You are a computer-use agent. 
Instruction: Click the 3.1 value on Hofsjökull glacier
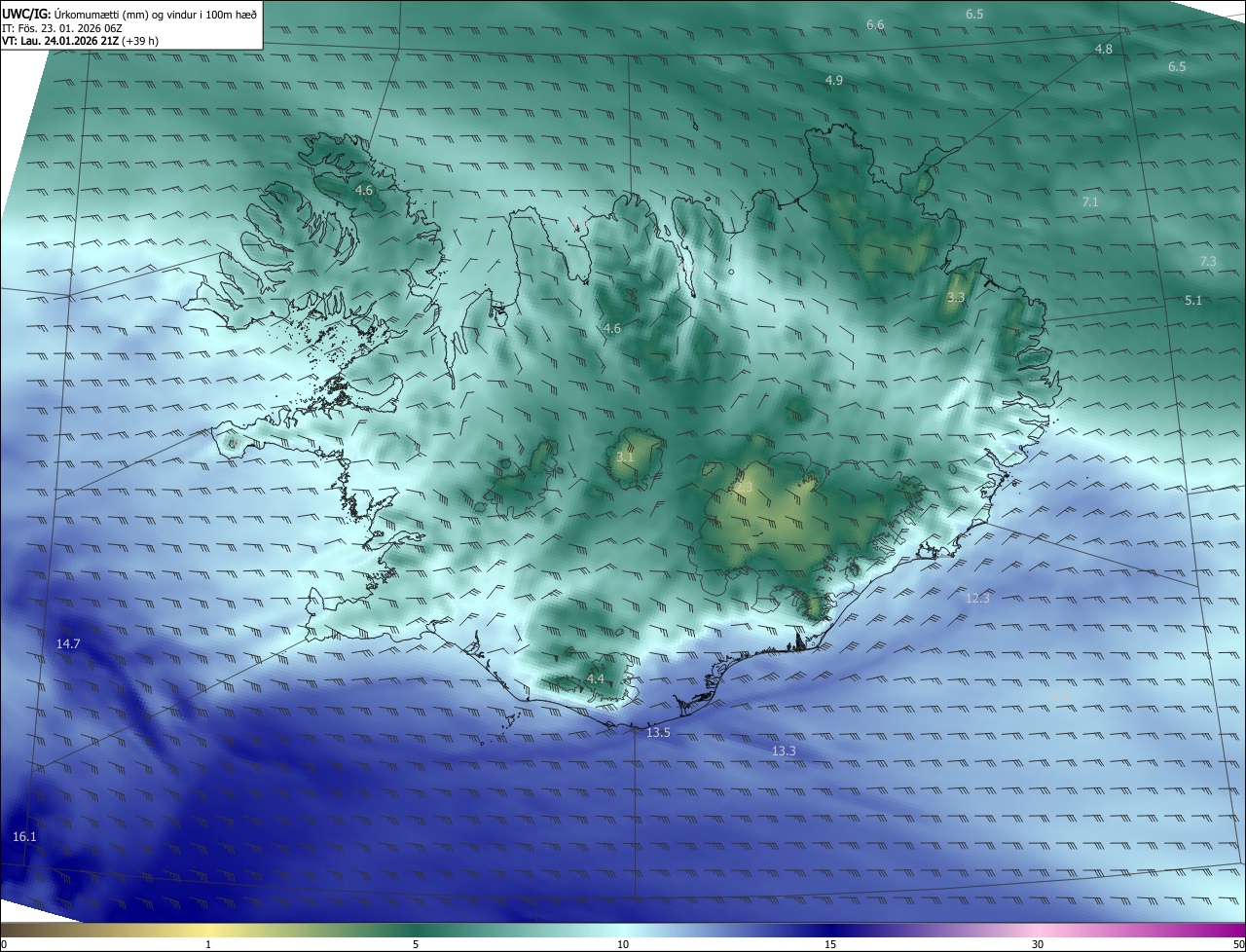625,456
